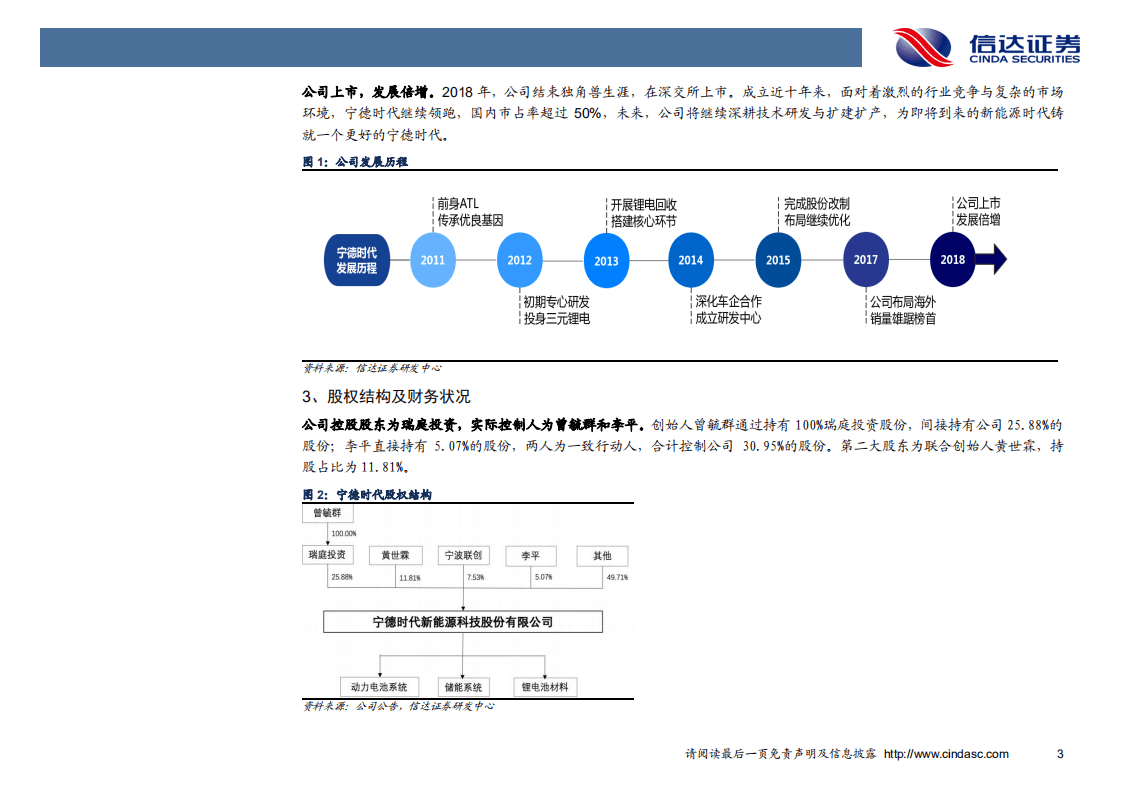
Task: Select the 2018 timeline node
Action: [951, 260]
